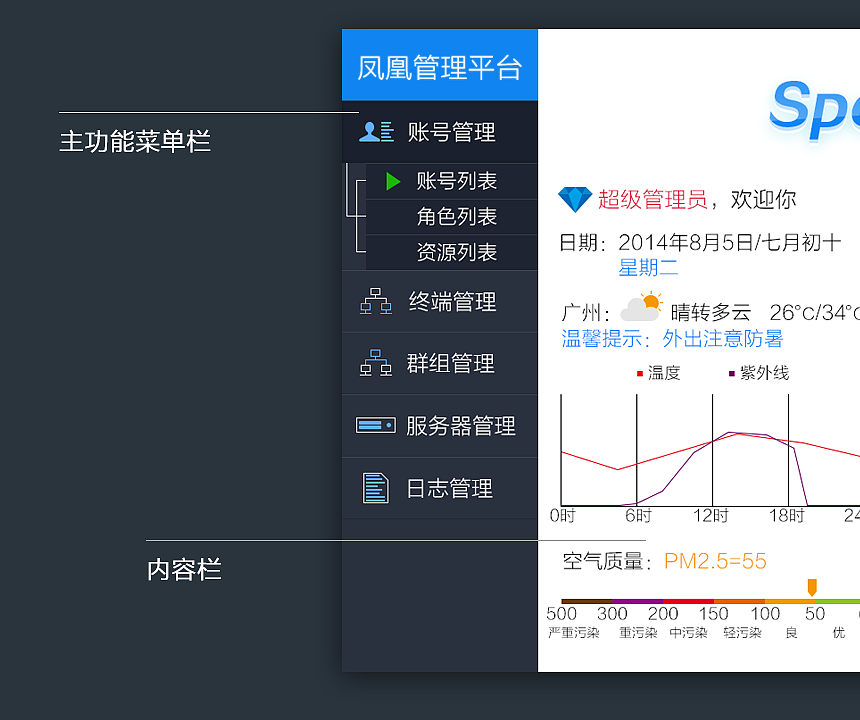Image resolution: width=860 pixels, height=720 pixels.
Task: Click the 0时 axis label
Action: click(562, 515)
